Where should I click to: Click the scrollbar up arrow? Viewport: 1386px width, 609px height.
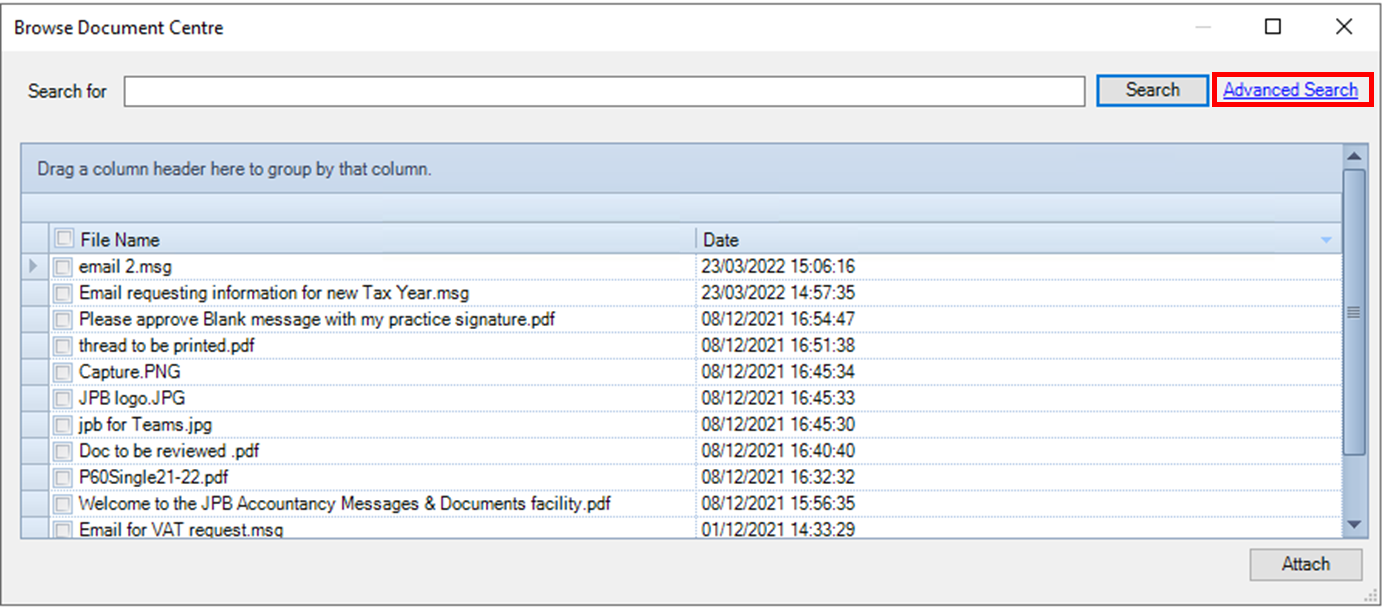[x=1354, y=157]
